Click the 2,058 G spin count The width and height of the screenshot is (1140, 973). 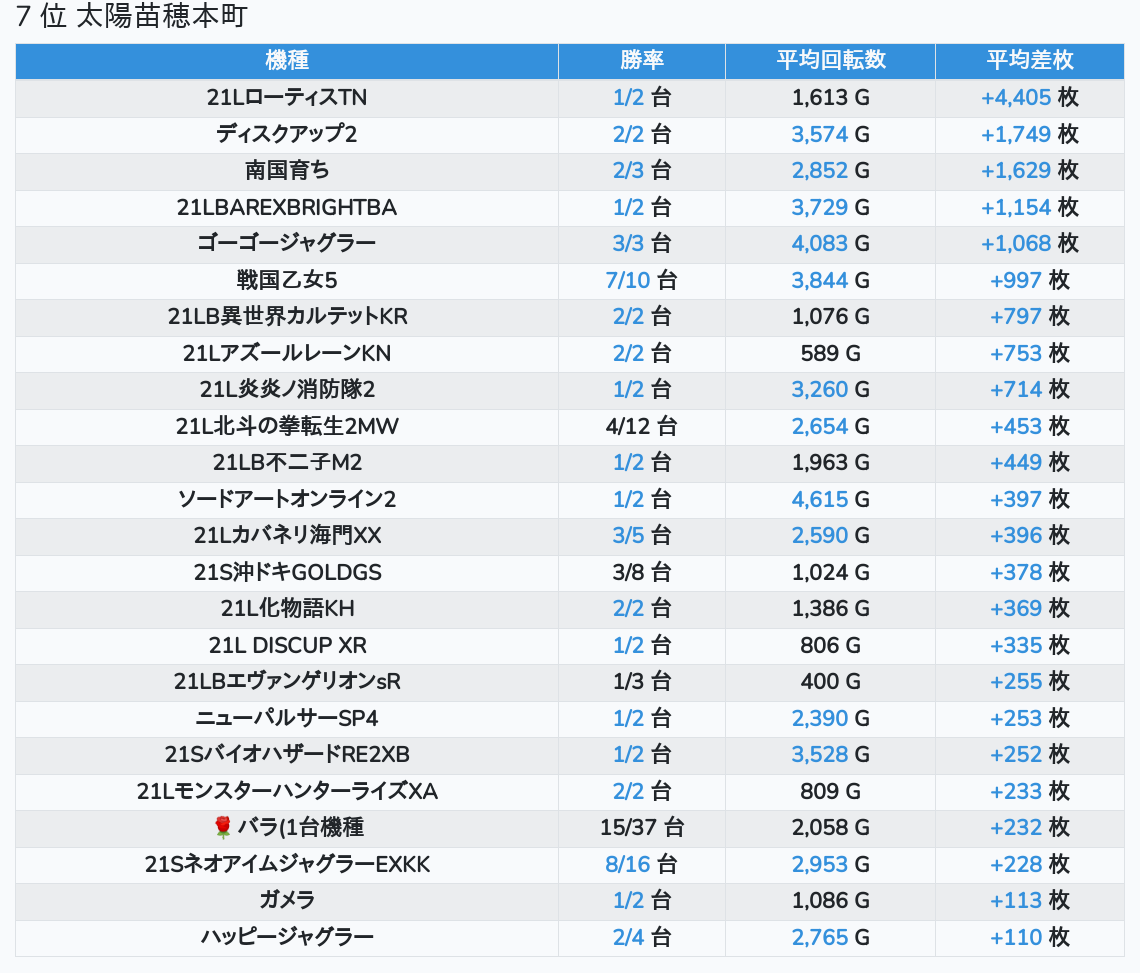tap(830, 828)
